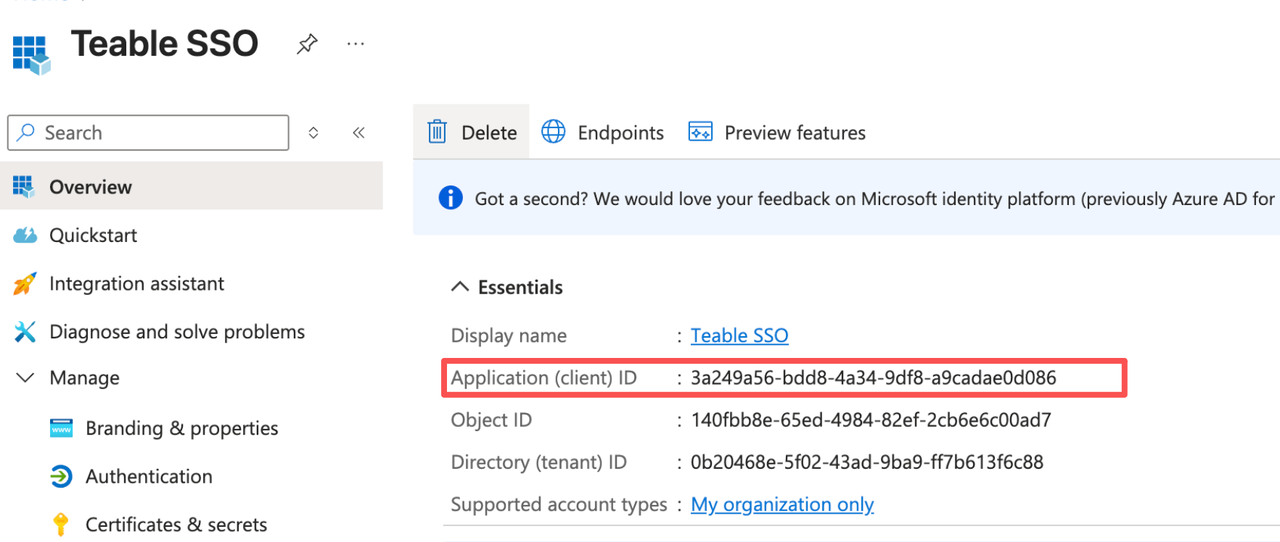This screenshot has width=1280, height=542.
Task: Toggle the sidebar expand/collapse arrows
Action: click(x=313, y=132)
